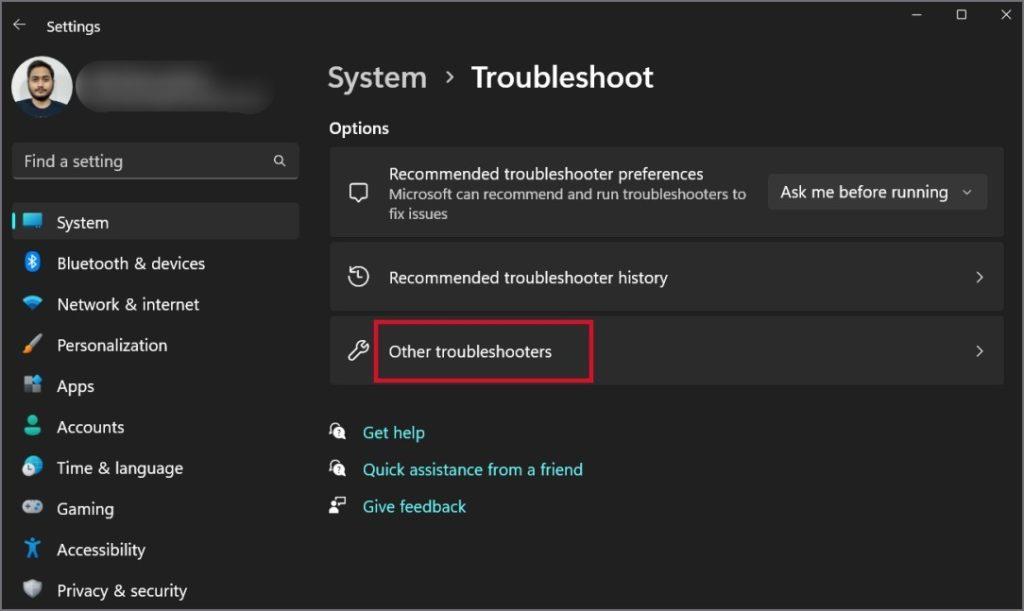
Task: Click the Troubleshoot page heading
Action: click(562, 78)
